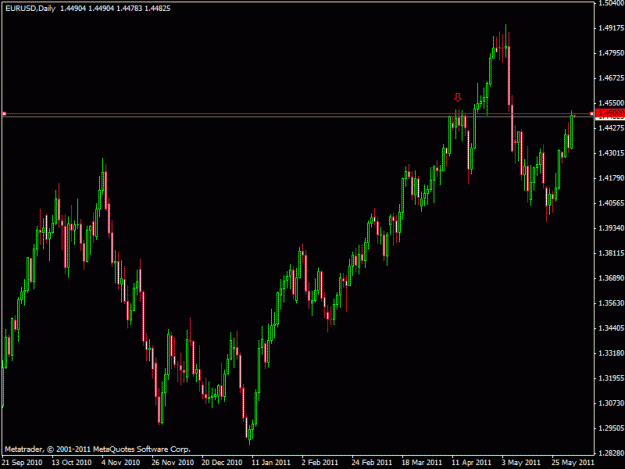The width and height of the screenshot is (625, 469).
Task: Click the 1.44275 price axis label
Action: point(611,128)
